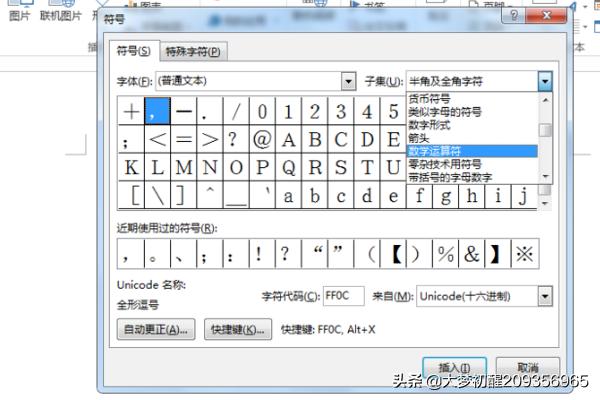Choose the backslash character in the grid
This screenshot has width=600, height=400.
point(157,195)
